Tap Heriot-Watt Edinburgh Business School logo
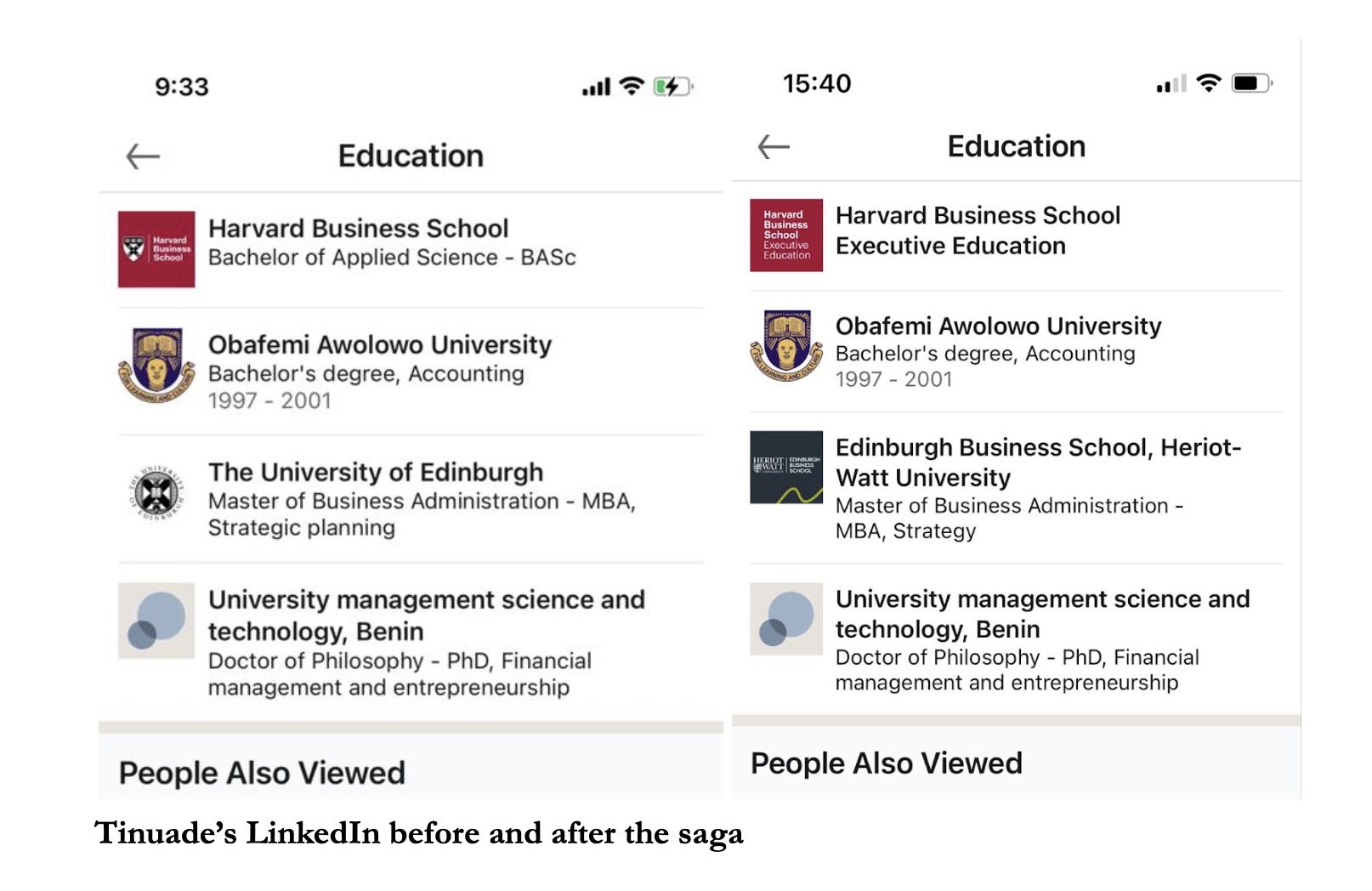This screenshot has width=1372, height=891. pos(786,468)
